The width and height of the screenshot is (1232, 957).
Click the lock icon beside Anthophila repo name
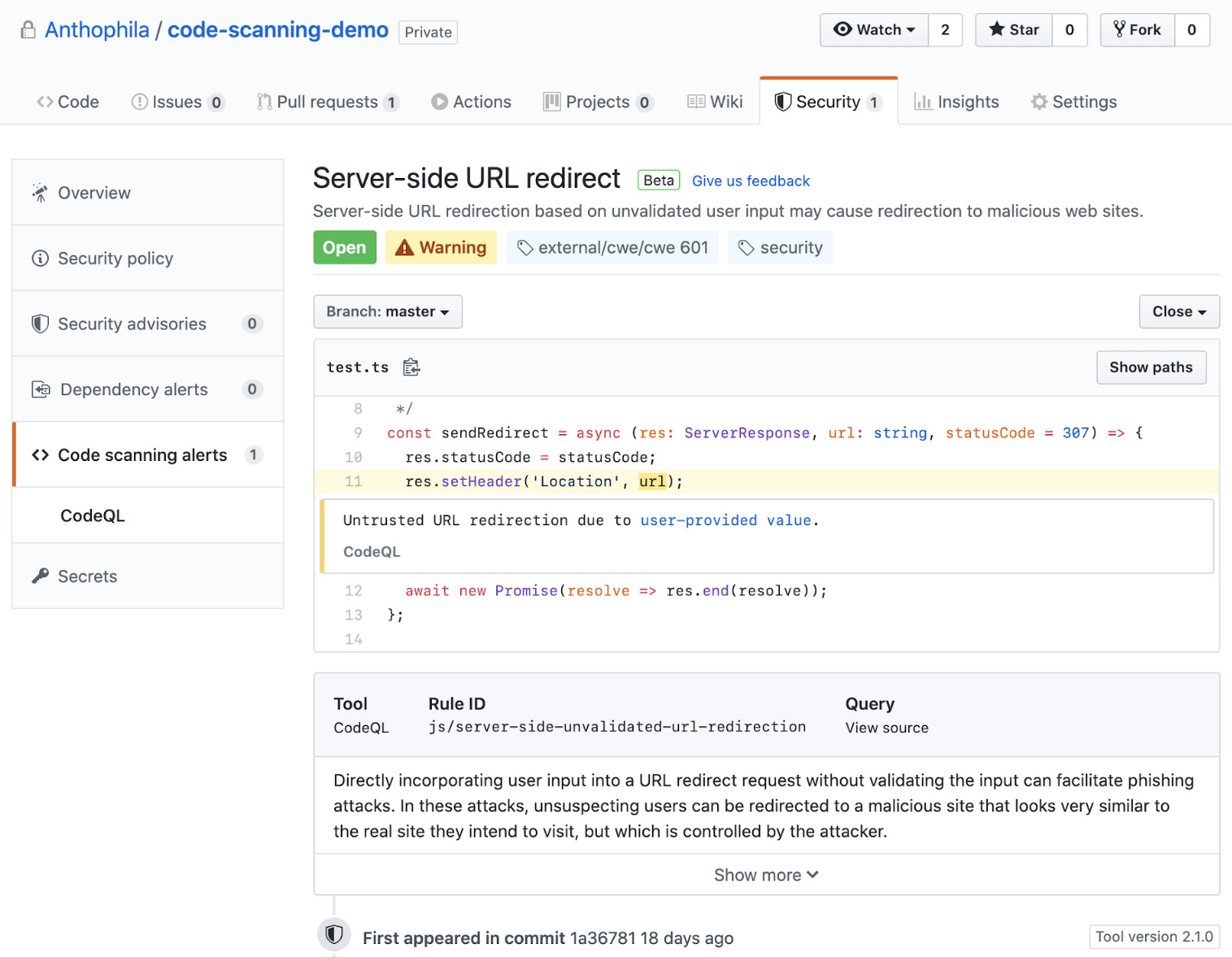click(27, 29)
